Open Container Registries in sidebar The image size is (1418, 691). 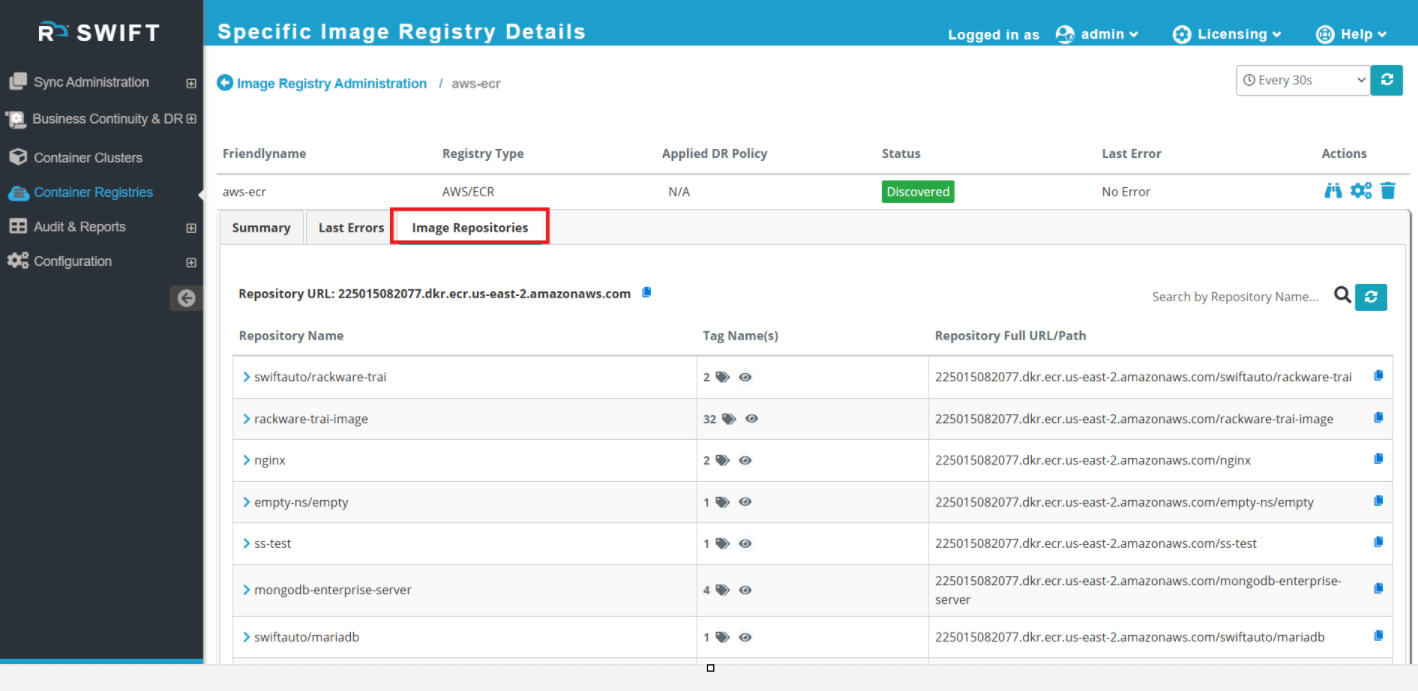pyautogui.click(x=93, y=192)
